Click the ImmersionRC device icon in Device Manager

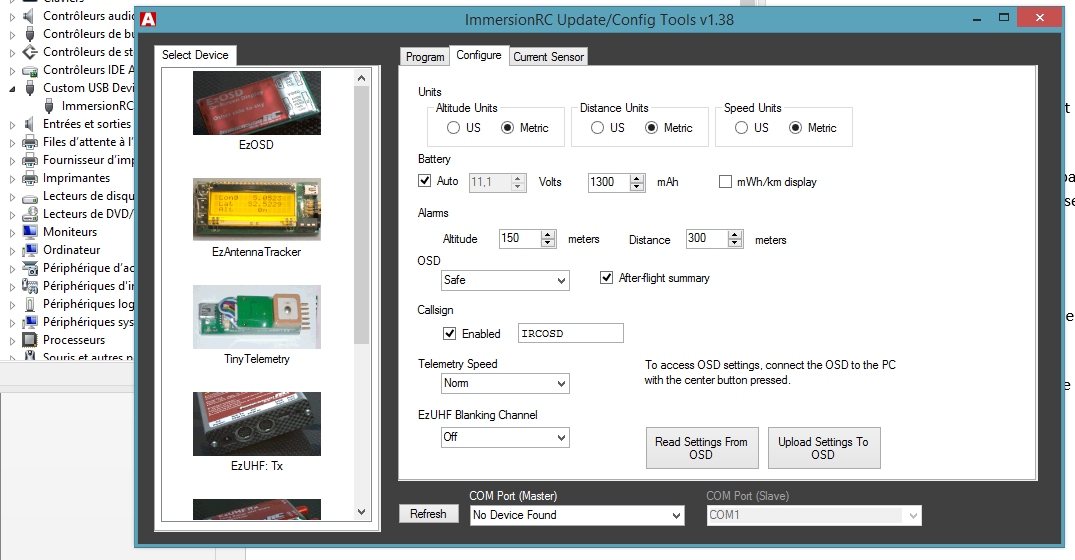(49, 106)
